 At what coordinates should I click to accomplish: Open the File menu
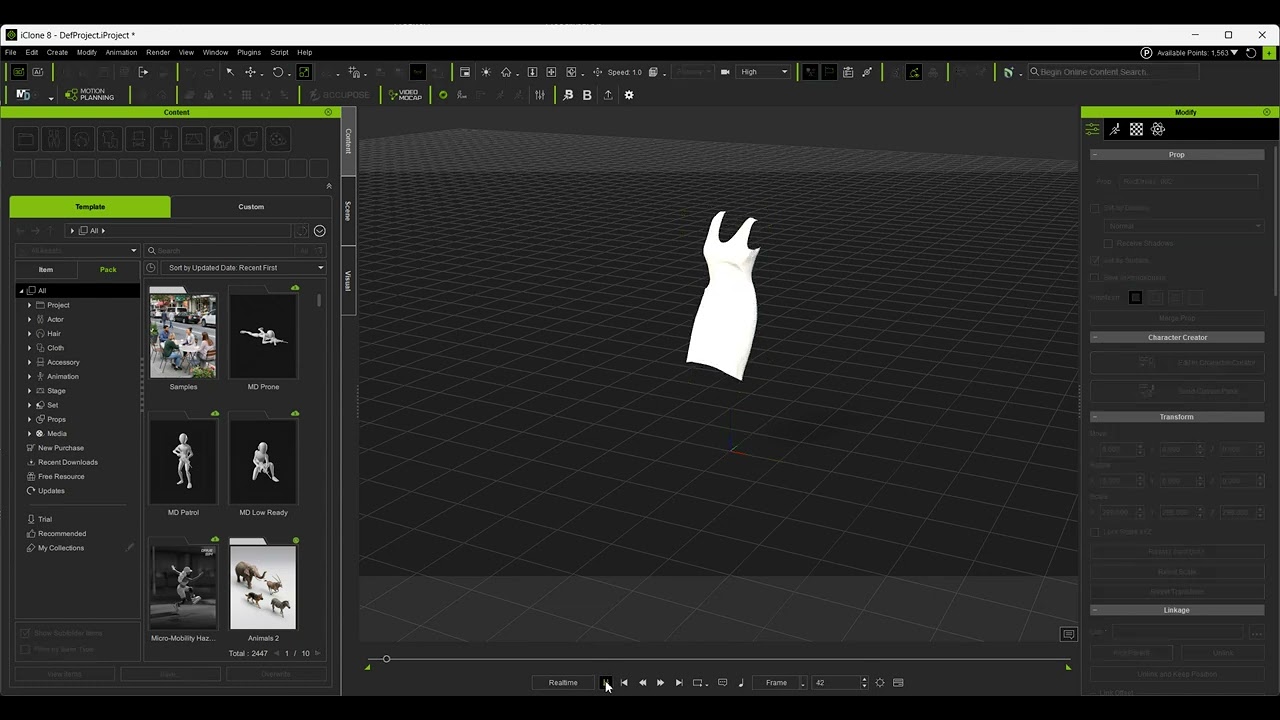(x=11, y=52)
